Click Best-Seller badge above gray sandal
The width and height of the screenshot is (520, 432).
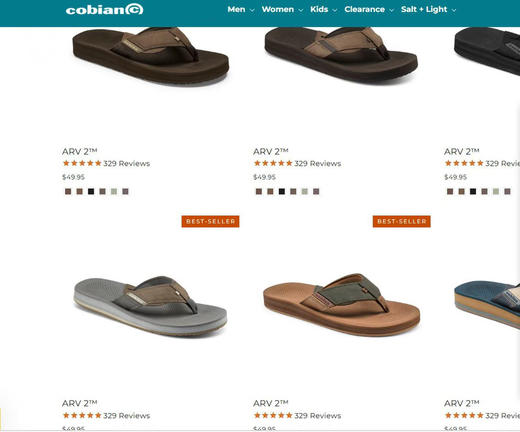click(x=210, y=221)
